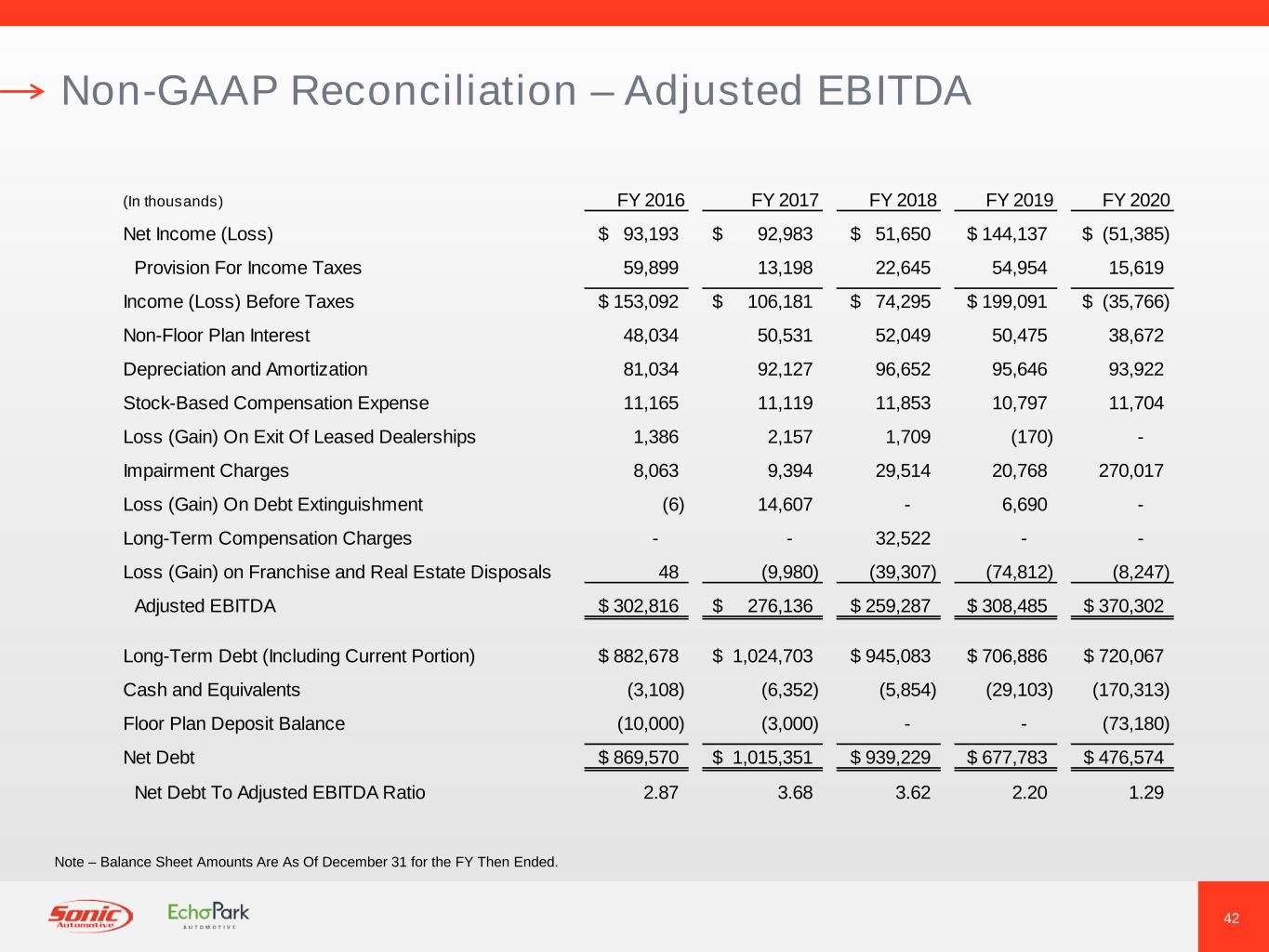Image resolution: width=1269 pixels, height=952 pixels.
Task: Select the (In thousands) unit label
Action: (x=173, y=201)
